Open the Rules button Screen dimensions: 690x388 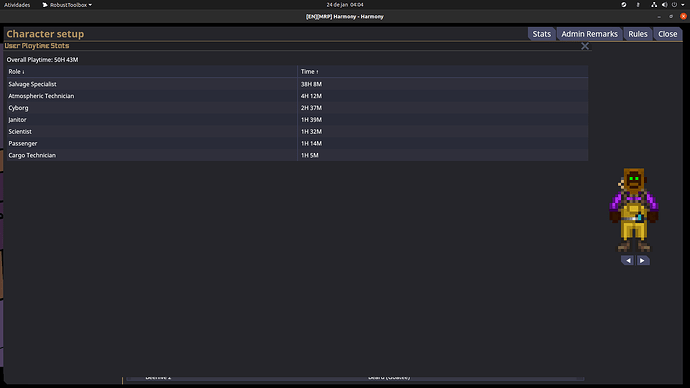tap(638, 34)
